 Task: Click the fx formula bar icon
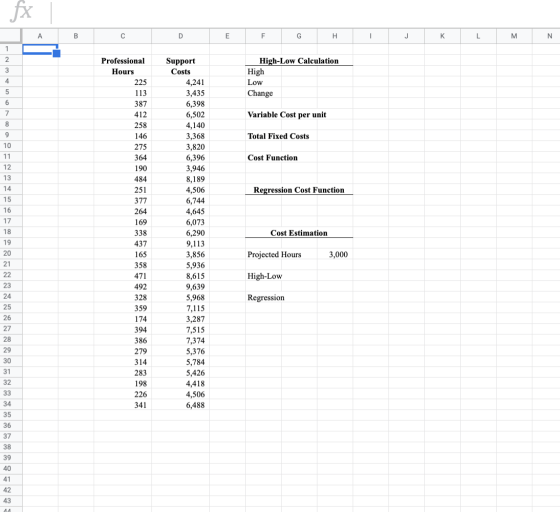21,12
